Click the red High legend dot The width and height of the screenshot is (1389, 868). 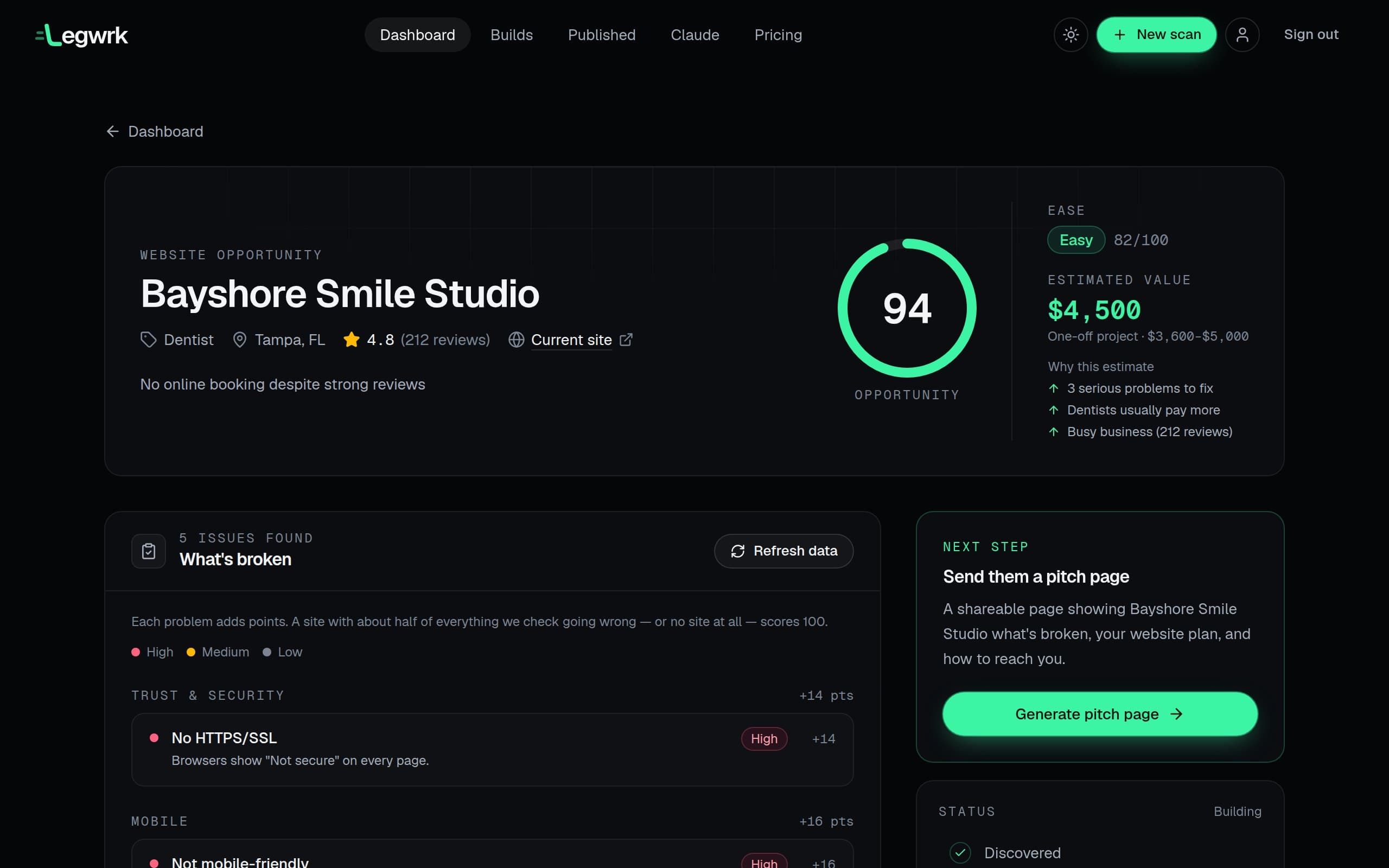(136, 652)
